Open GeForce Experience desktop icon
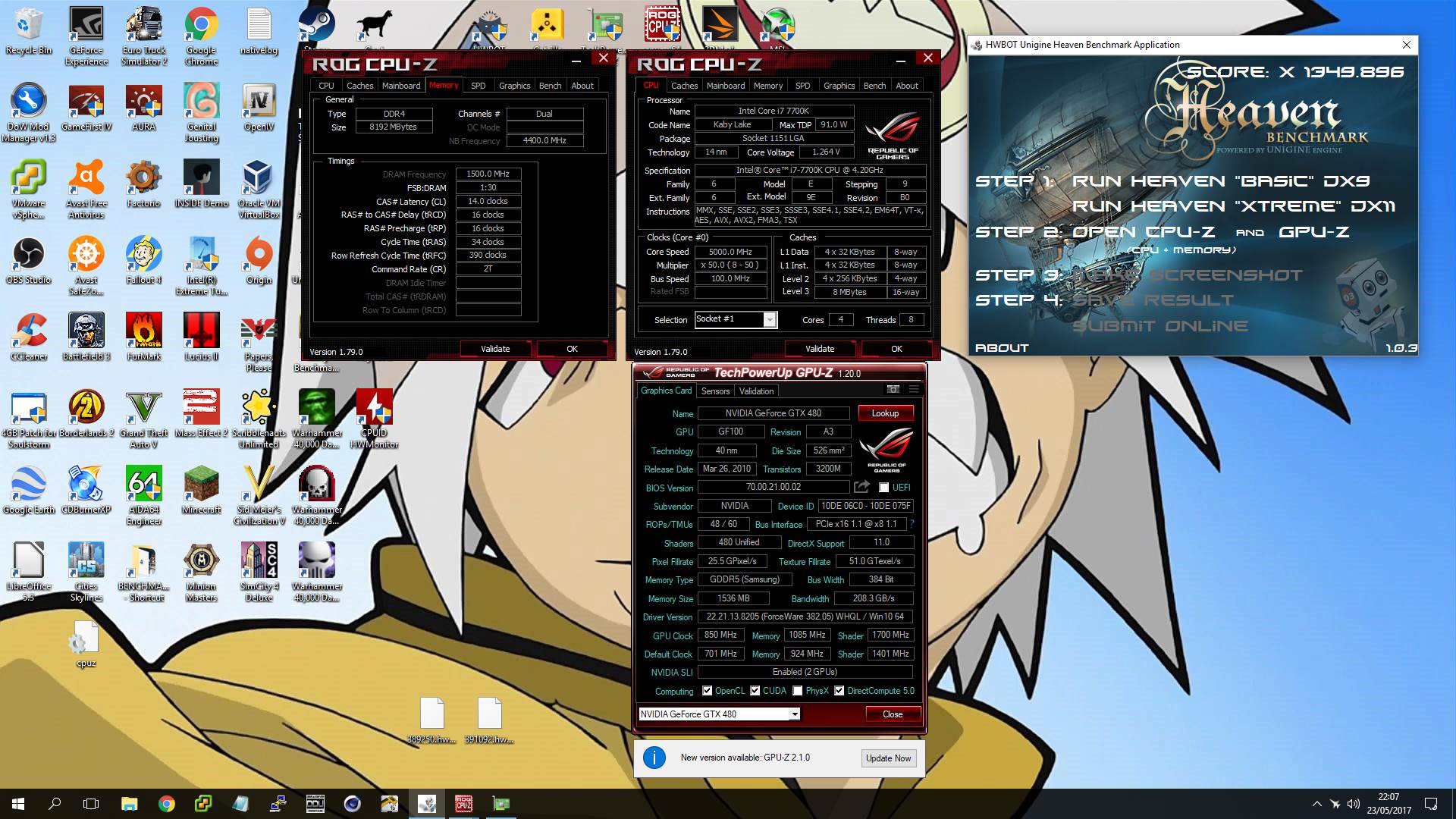This screenshot has height=819, width=1456. [86, 36]
